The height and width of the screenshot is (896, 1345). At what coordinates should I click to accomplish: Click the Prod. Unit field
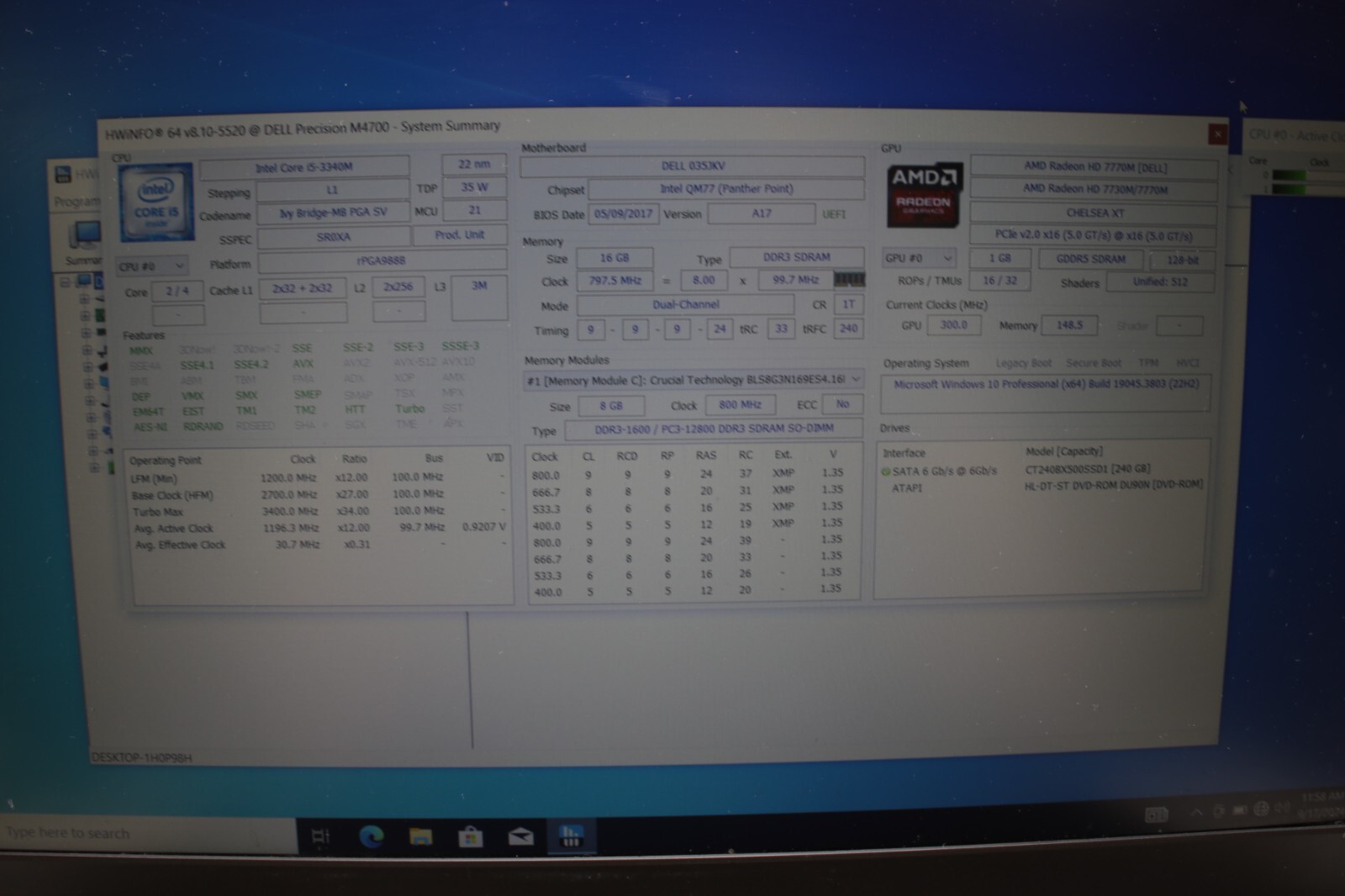pos(459,235)
